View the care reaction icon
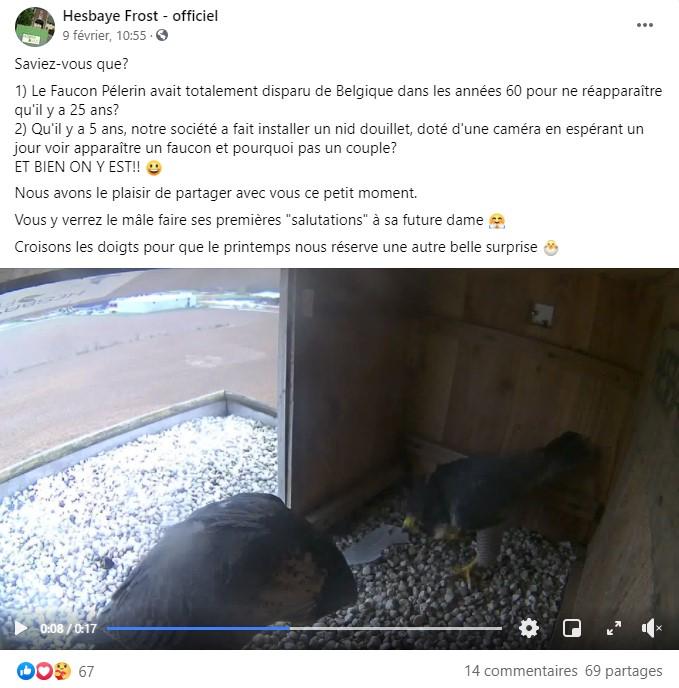The width and height of the screenshot is (679, 688). click(62, 671)
